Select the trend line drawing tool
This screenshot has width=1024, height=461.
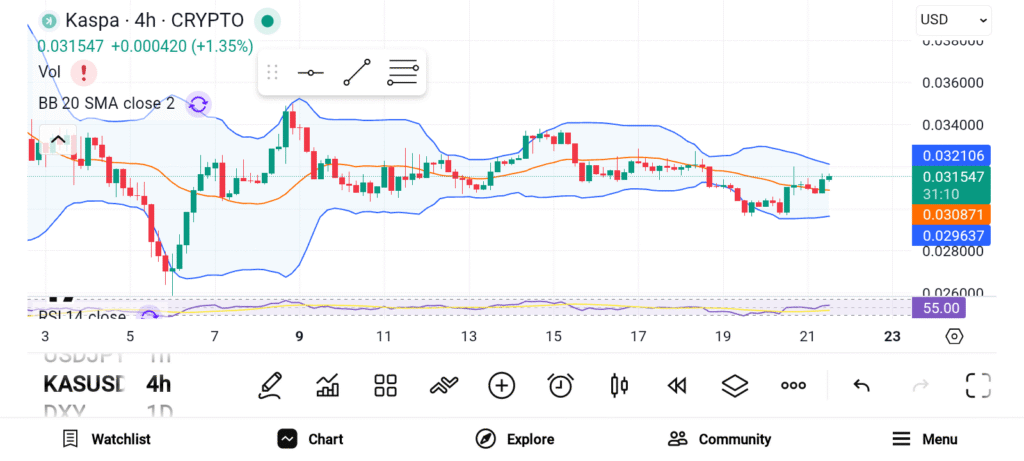point(357,72)
